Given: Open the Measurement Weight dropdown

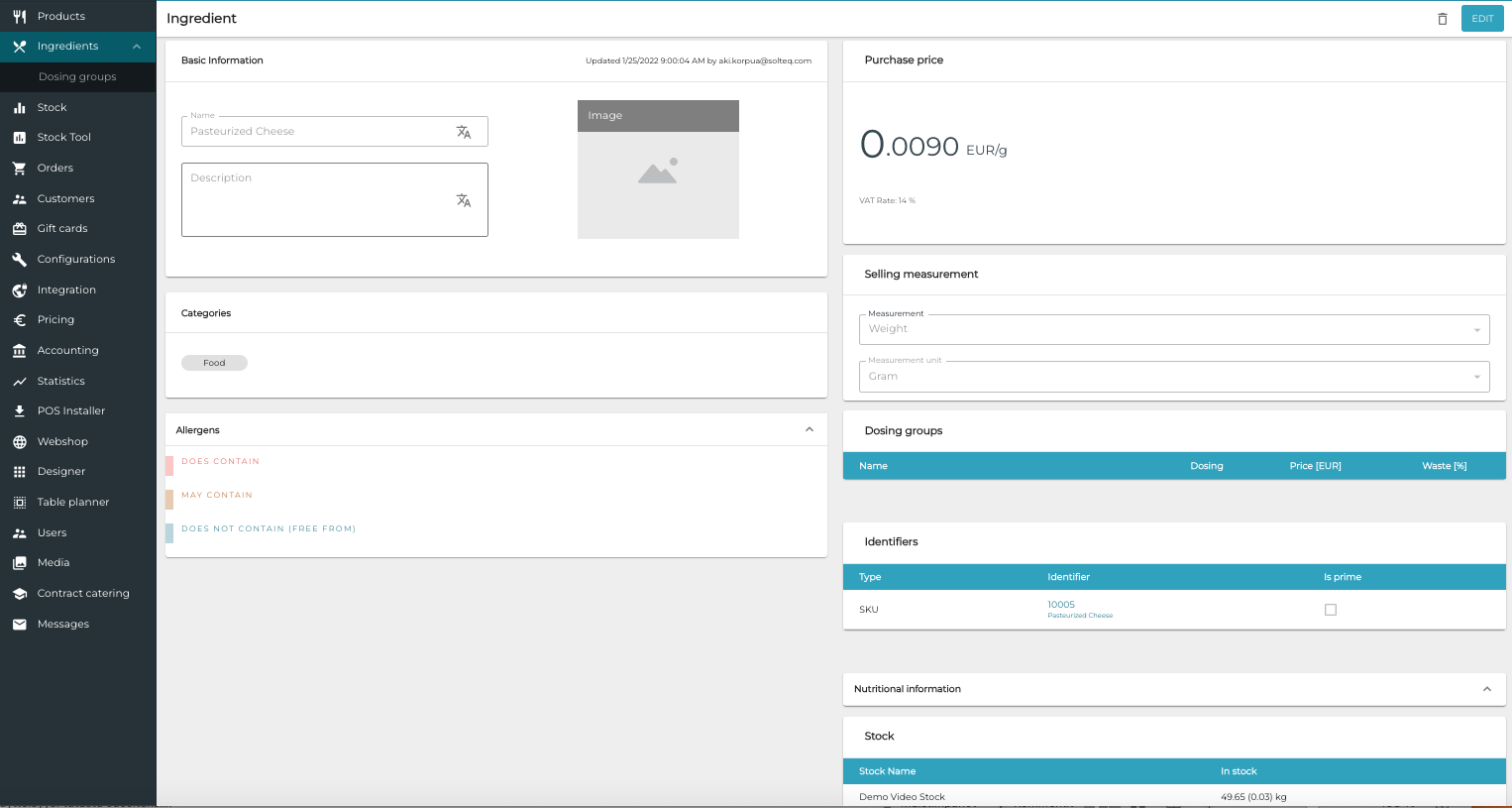Looking at the screenshot, I should pyautogui.click(x=1173, y=329).
